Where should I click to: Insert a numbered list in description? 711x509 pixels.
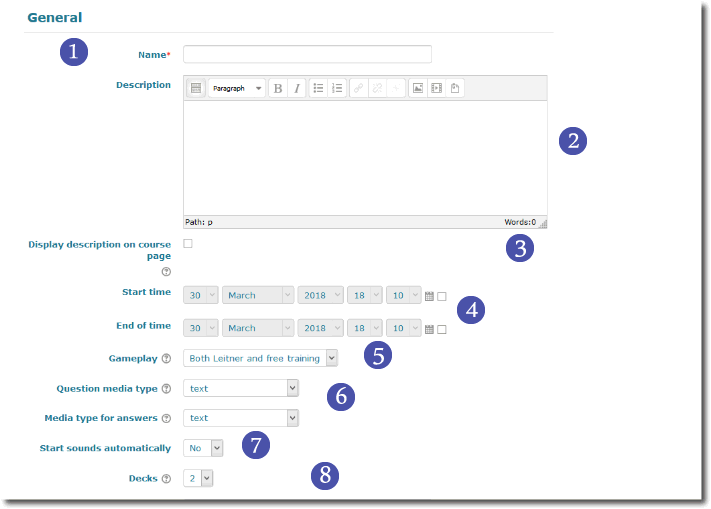click(x=337, y=88)
